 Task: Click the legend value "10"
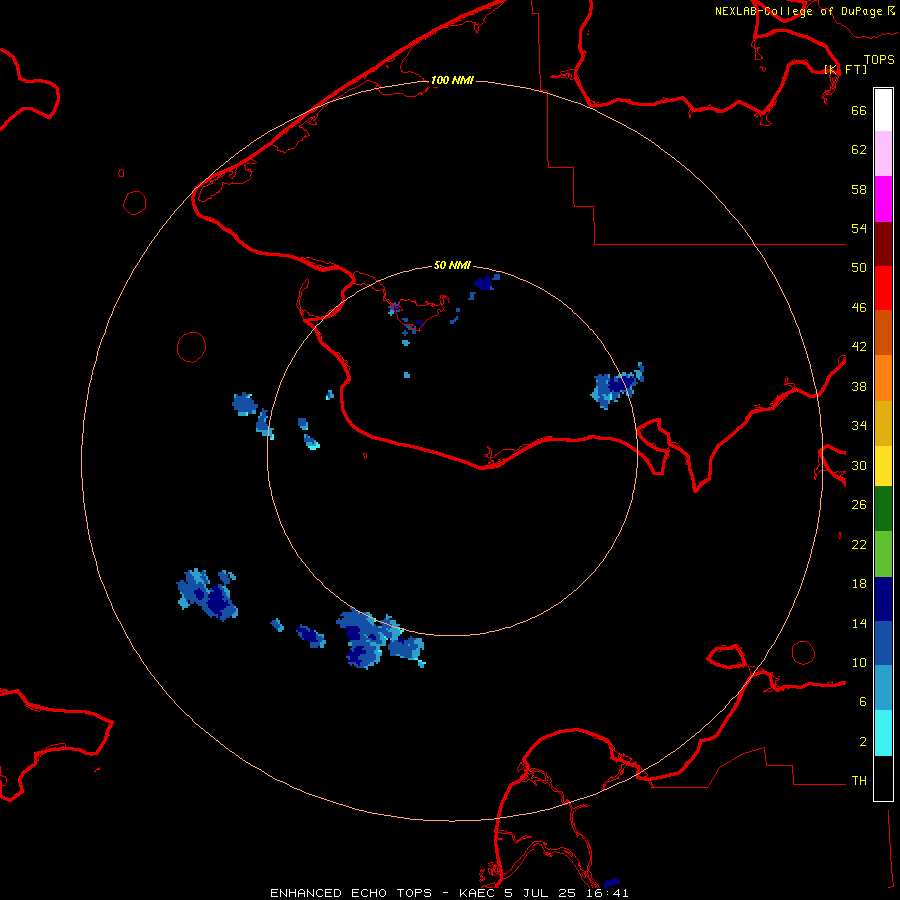coord(859,663)
